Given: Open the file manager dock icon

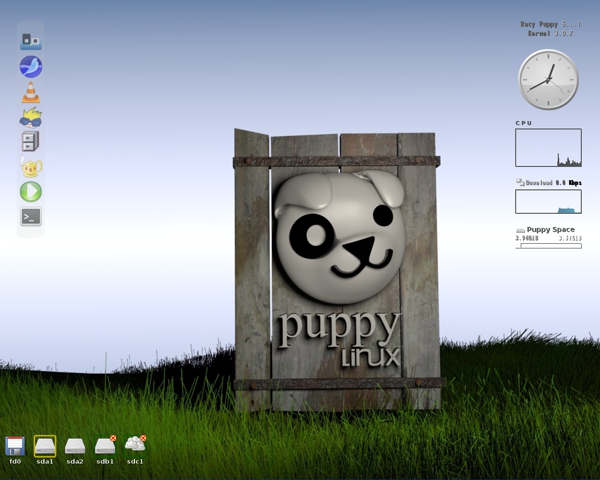Looking at the screenshot, I should [31, 41].
